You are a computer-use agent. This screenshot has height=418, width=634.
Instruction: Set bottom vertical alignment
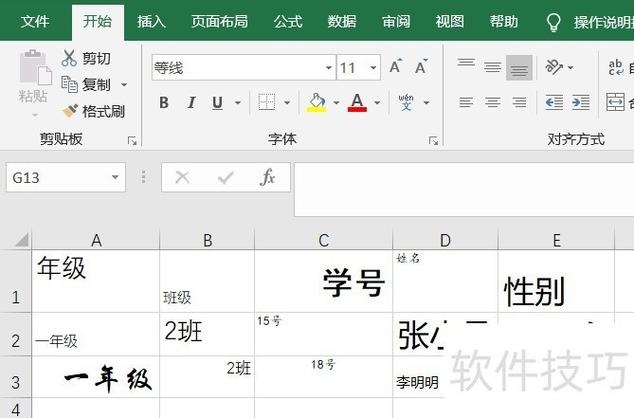click(x=519, y=68)
